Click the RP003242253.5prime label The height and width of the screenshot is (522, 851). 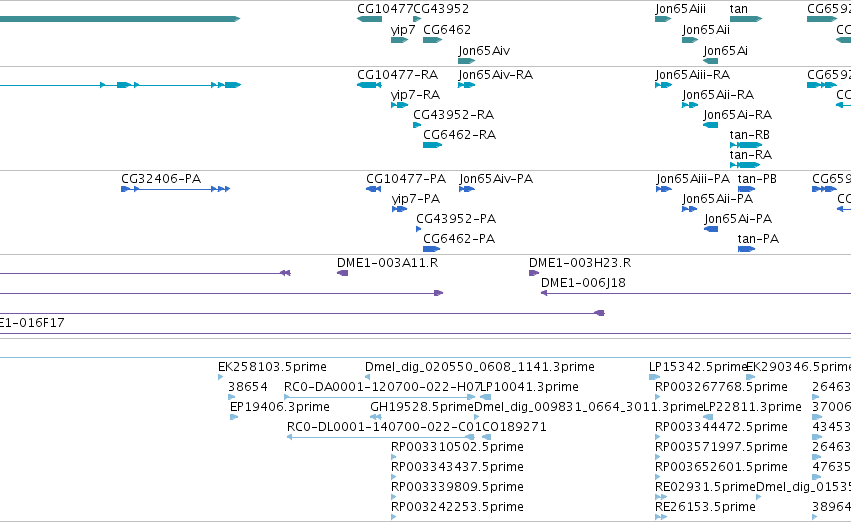[457, 508]
